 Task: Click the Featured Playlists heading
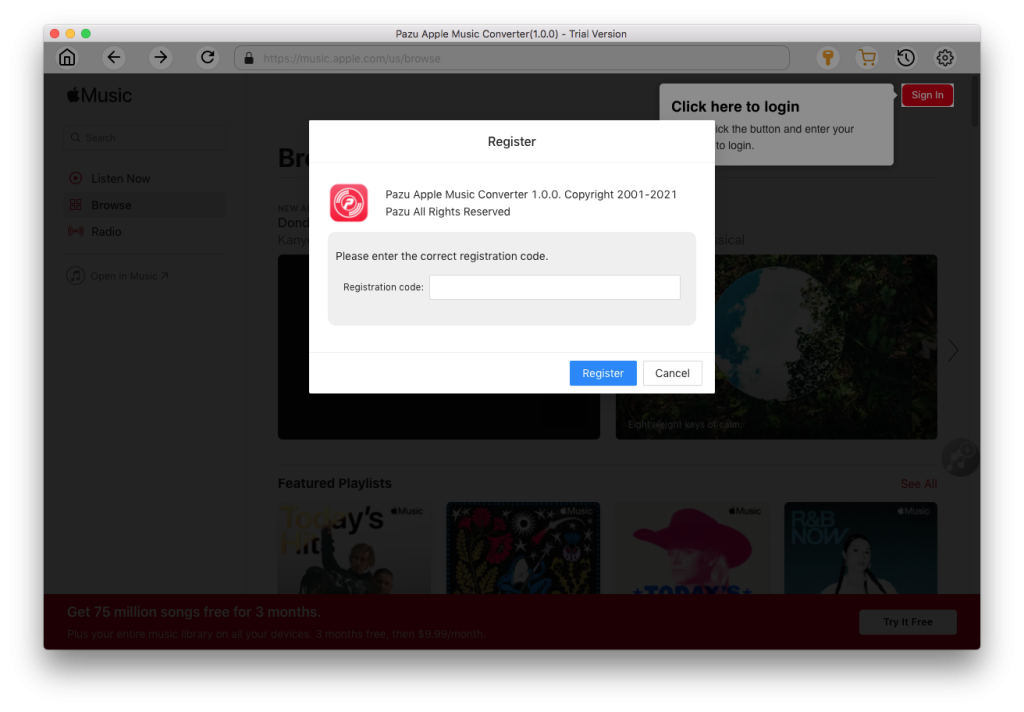click(334, 483)
